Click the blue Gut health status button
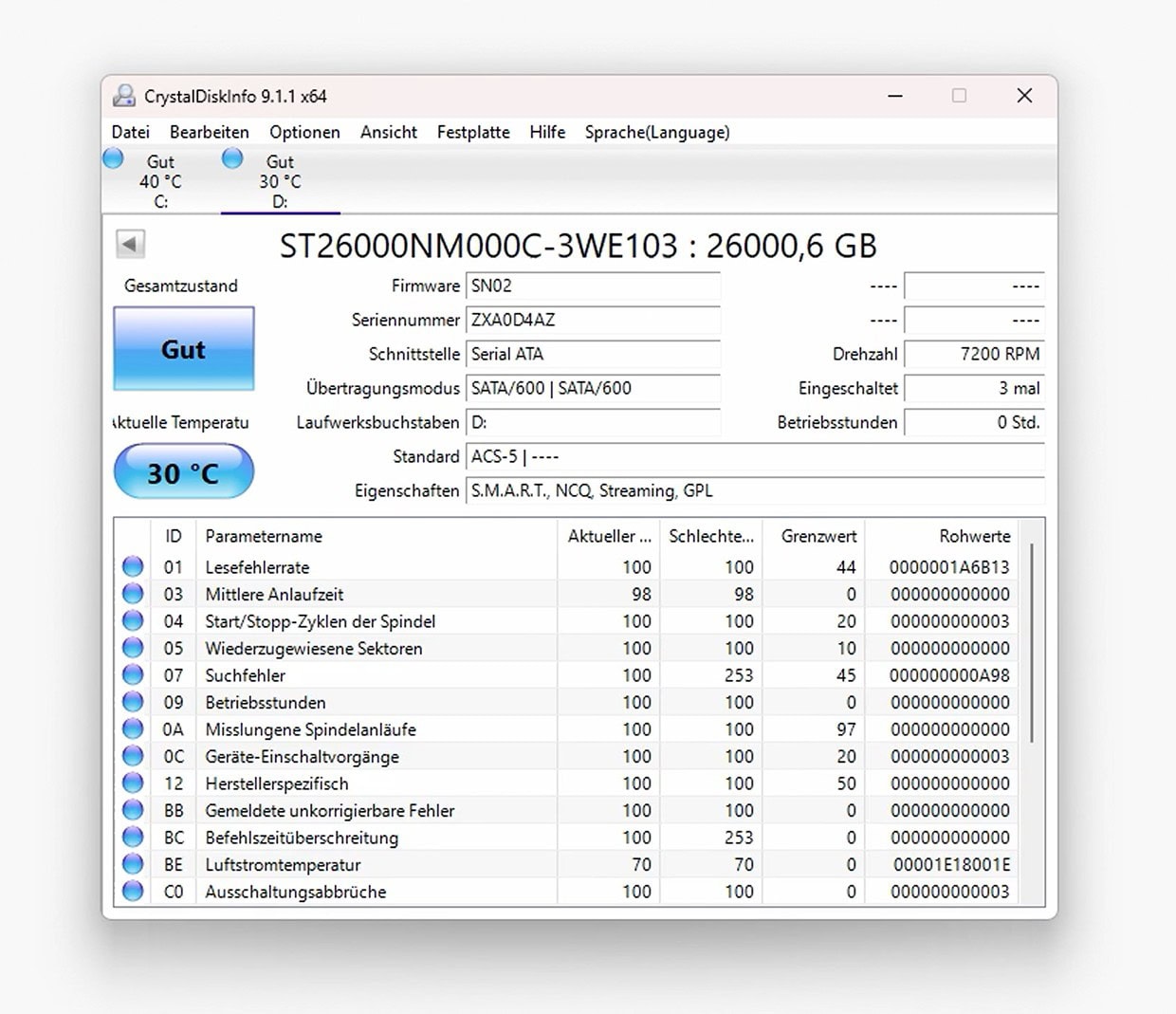Screen dimensions: 1176x1014 (184, 348)
